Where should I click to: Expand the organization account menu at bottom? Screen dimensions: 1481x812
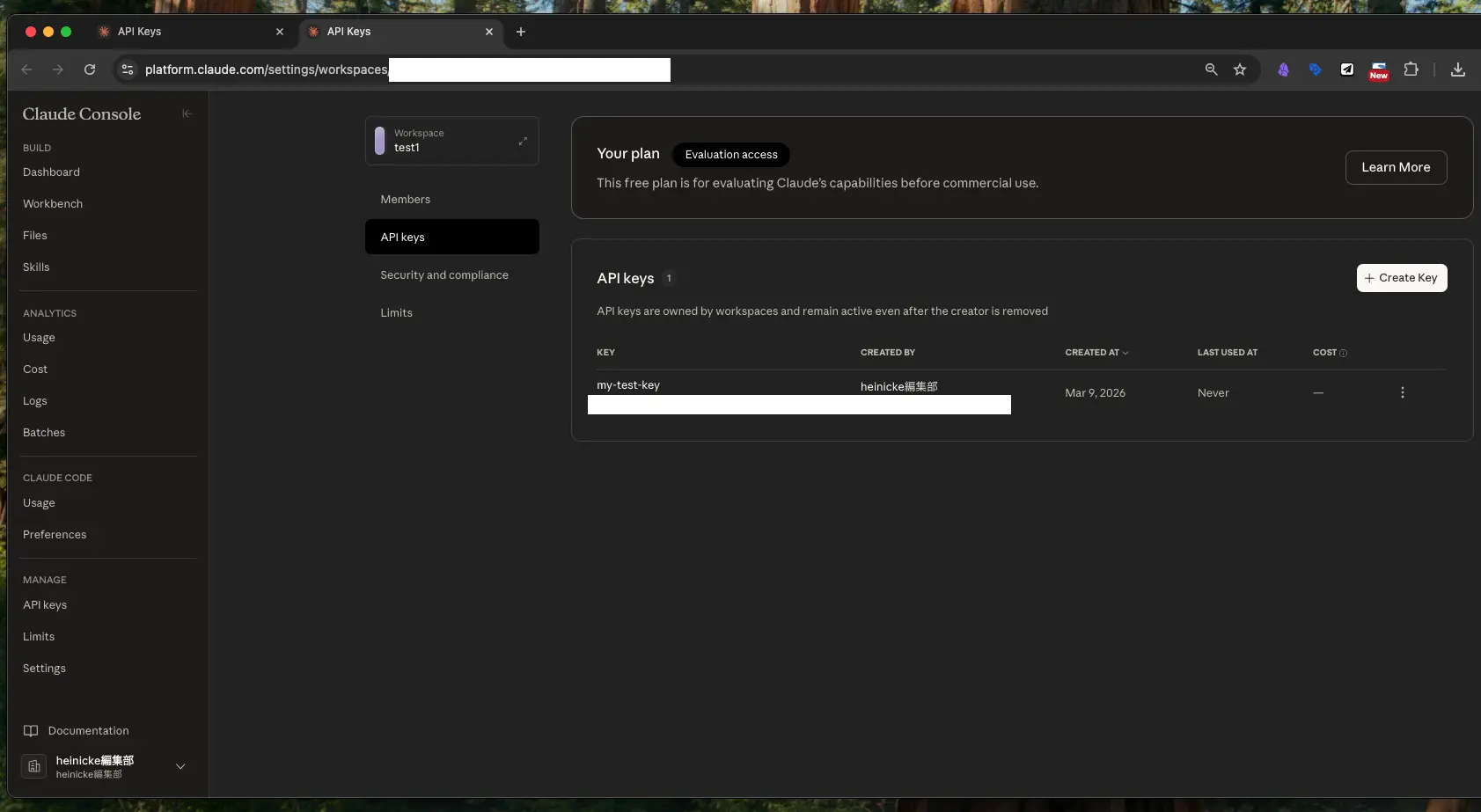(x=180, y=766)
